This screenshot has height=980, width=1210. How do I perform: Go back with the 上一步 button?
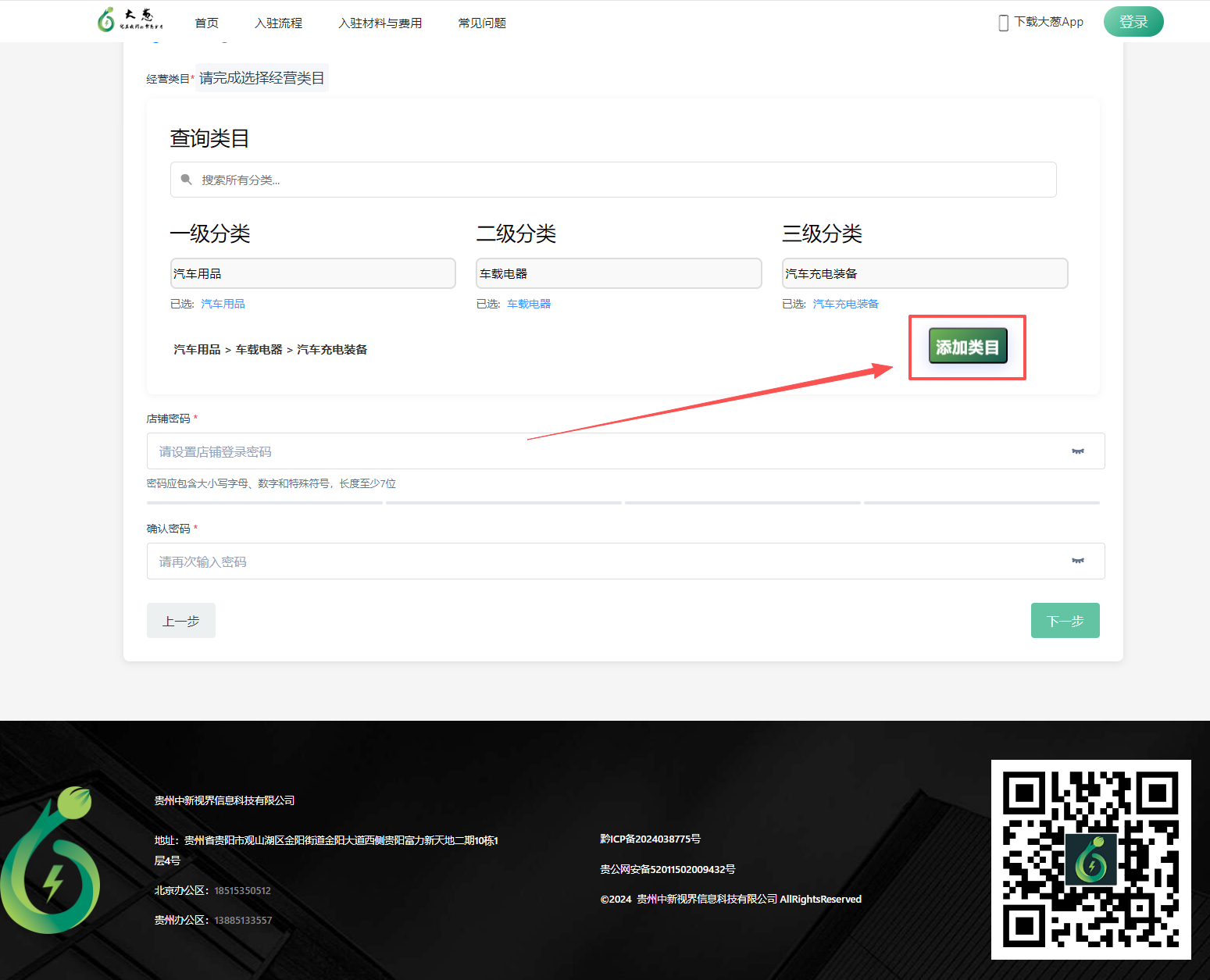pos(180,621)
